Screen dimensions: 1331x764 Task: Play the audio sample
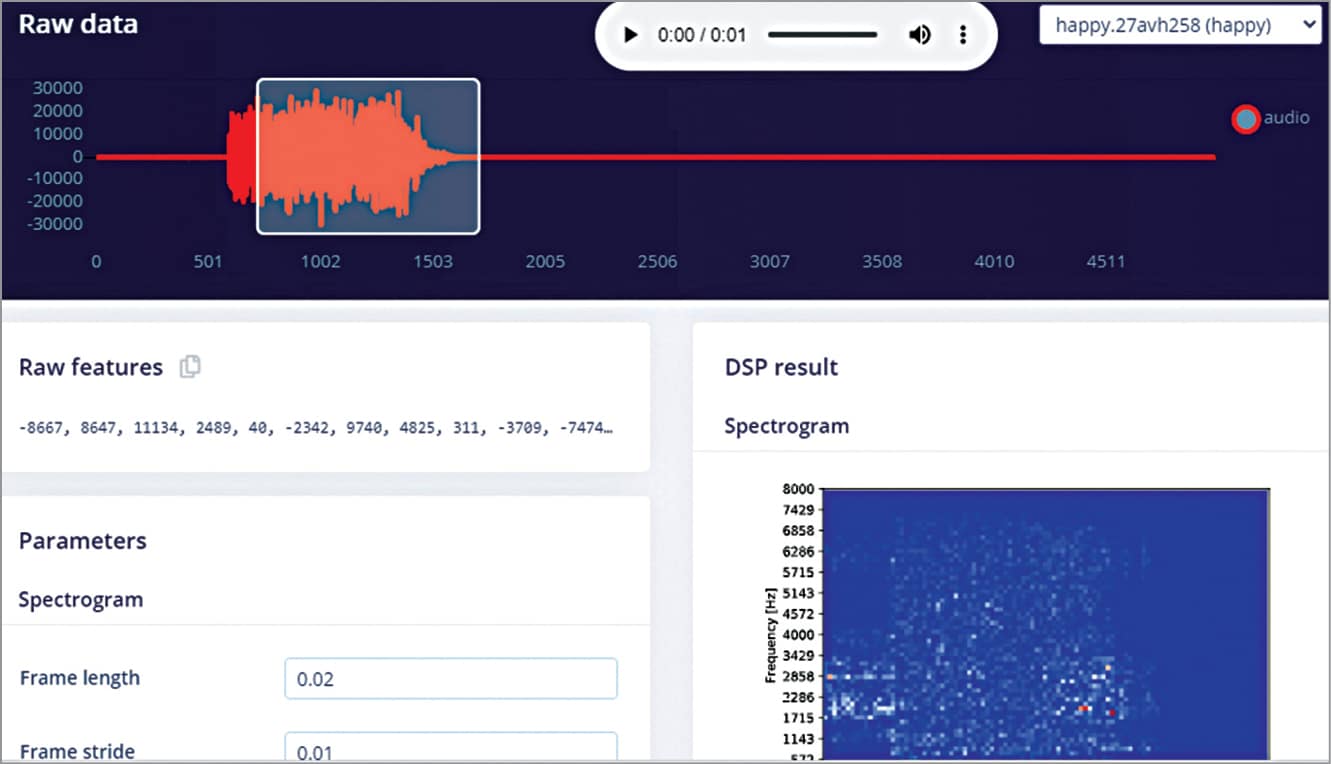tap(630, 35)
